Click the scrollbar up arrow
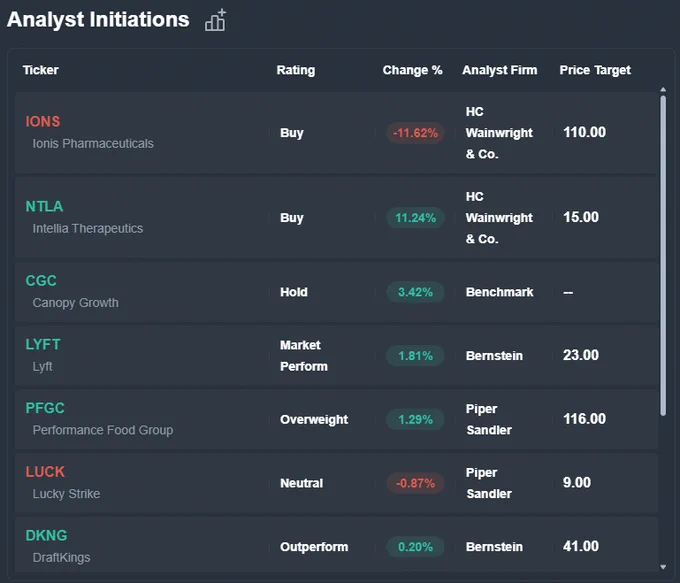 click(663, 89)
